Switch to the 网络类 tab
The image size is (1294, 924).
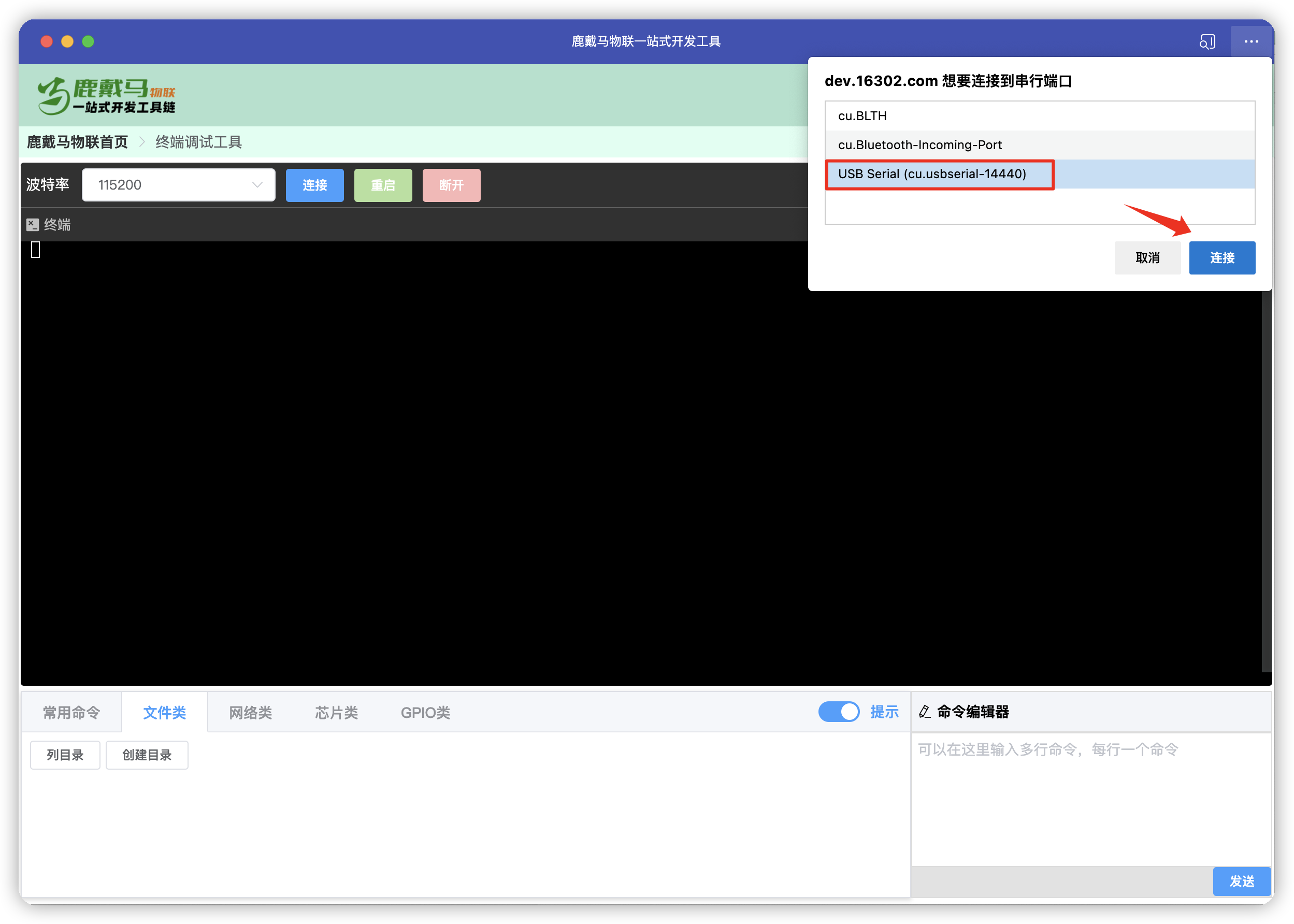pos(250,712)
